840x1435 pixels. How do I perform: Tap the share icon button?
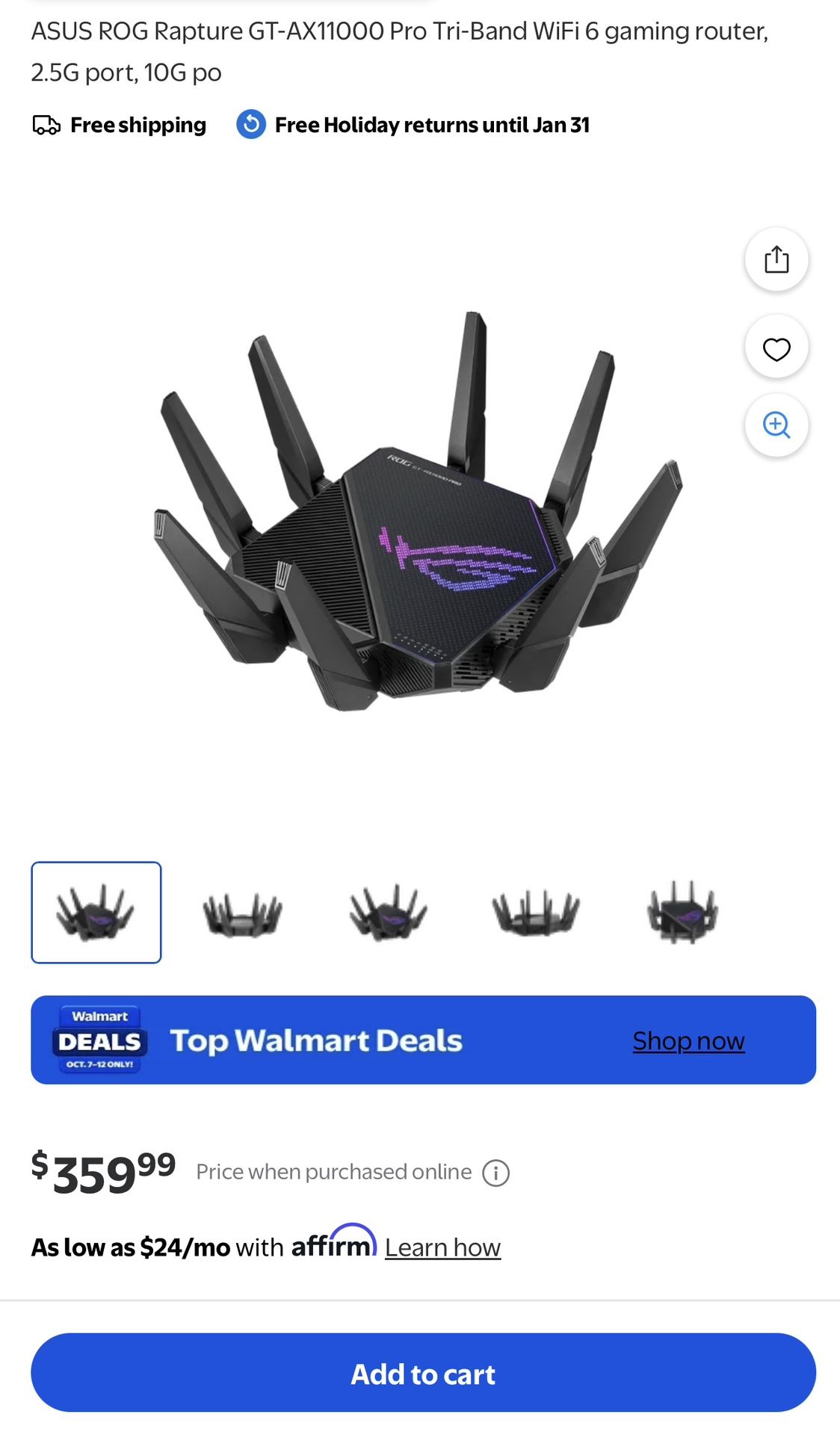tap(776, 259)
